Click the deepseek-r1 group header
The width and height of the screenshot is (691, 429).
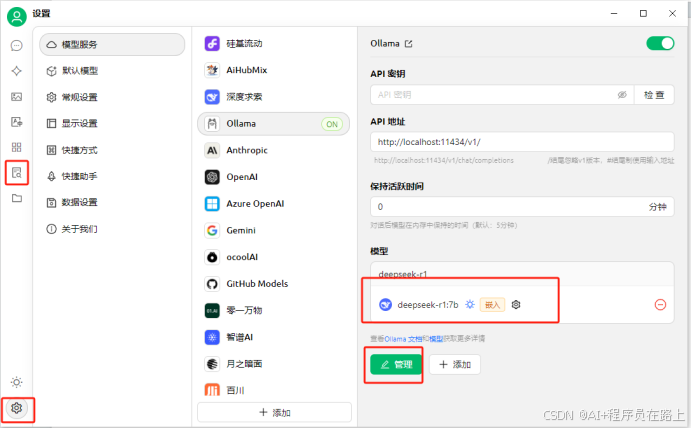click(x=522, y=274)
